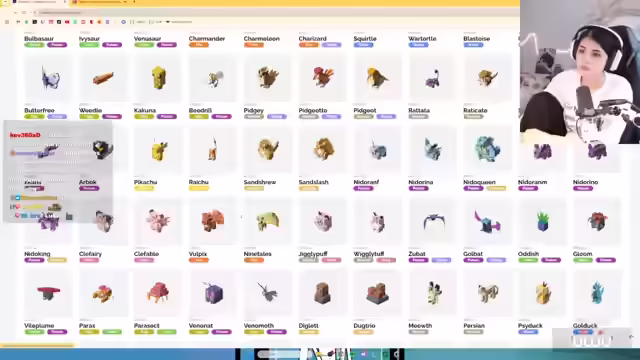This screenshot has height=360, width=640.
Task: View the Parasect model thumbnail
Action: [158, 293]
